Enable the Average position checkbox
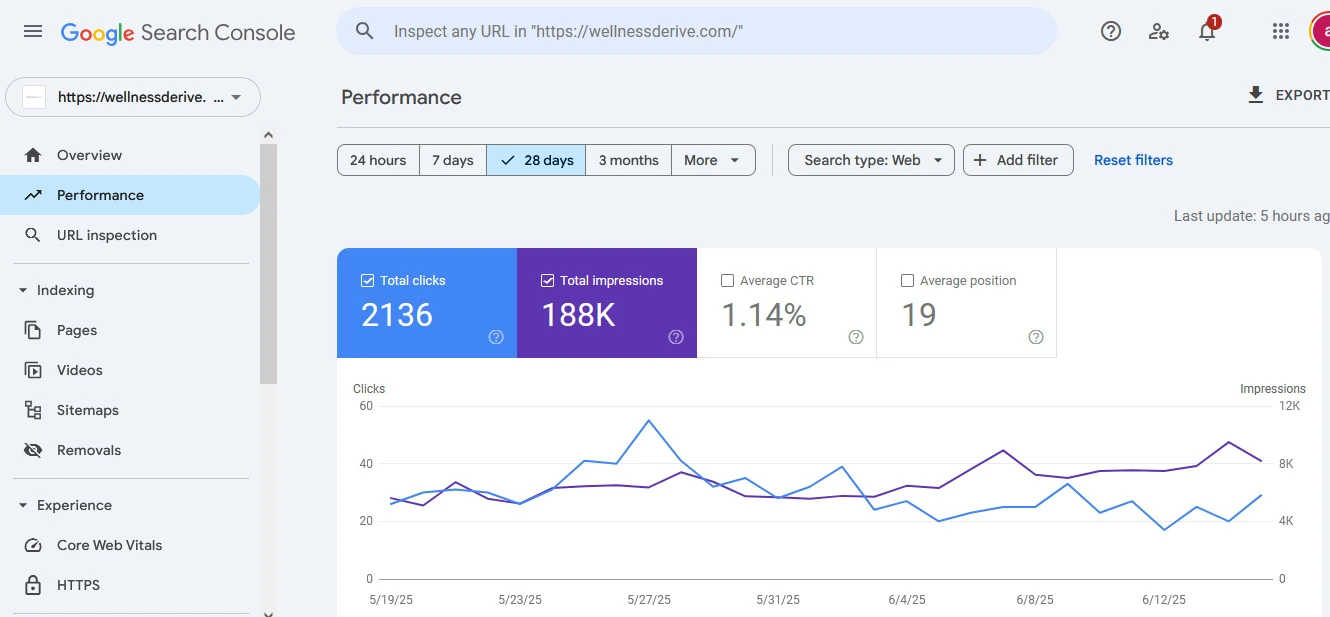Viewport: 1330px width, 617px height. [x=907, y=281]
